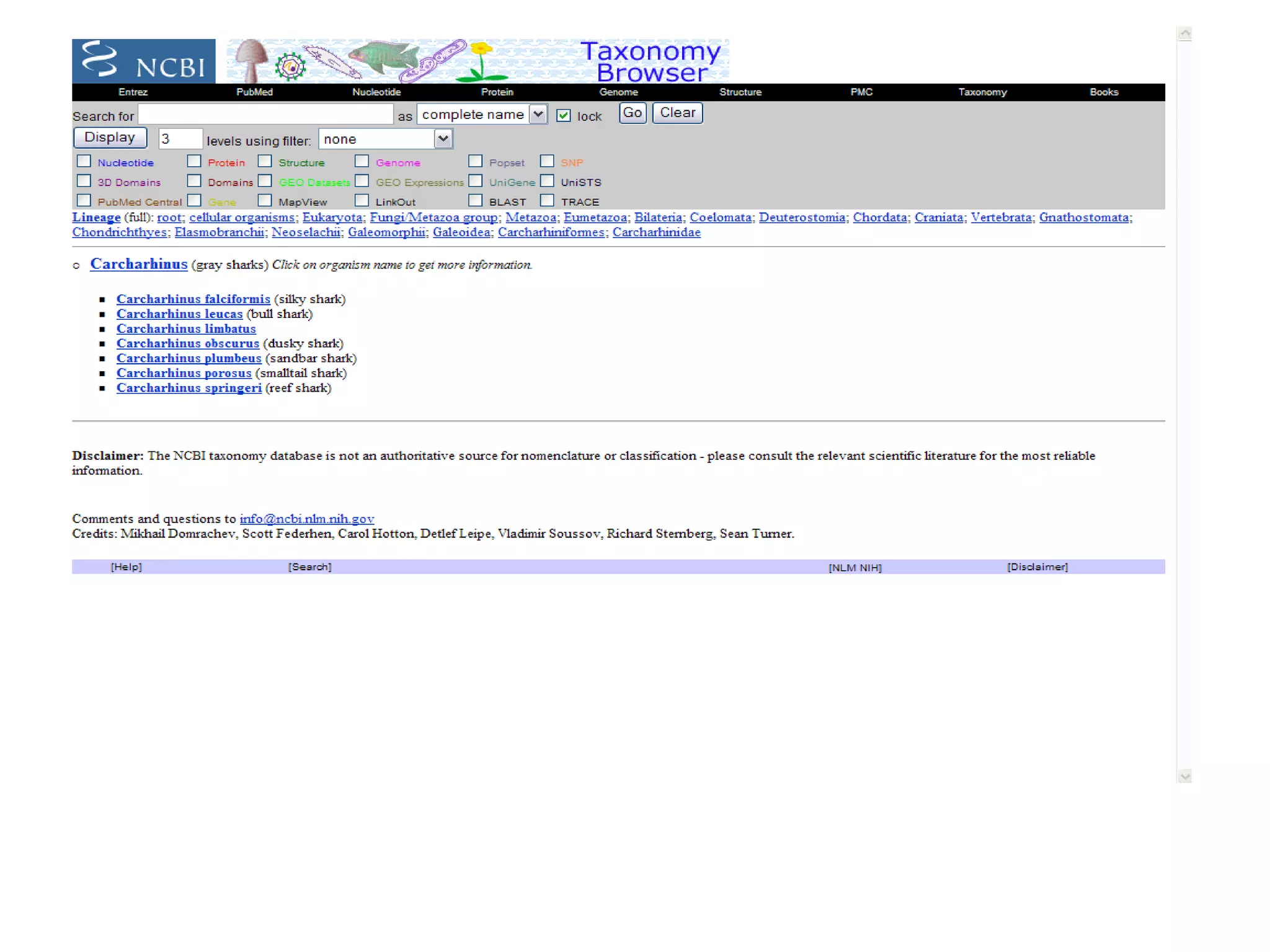1270x952 pixels.
Task: Click the levels number input box
Action: click(x=180, y=139)
